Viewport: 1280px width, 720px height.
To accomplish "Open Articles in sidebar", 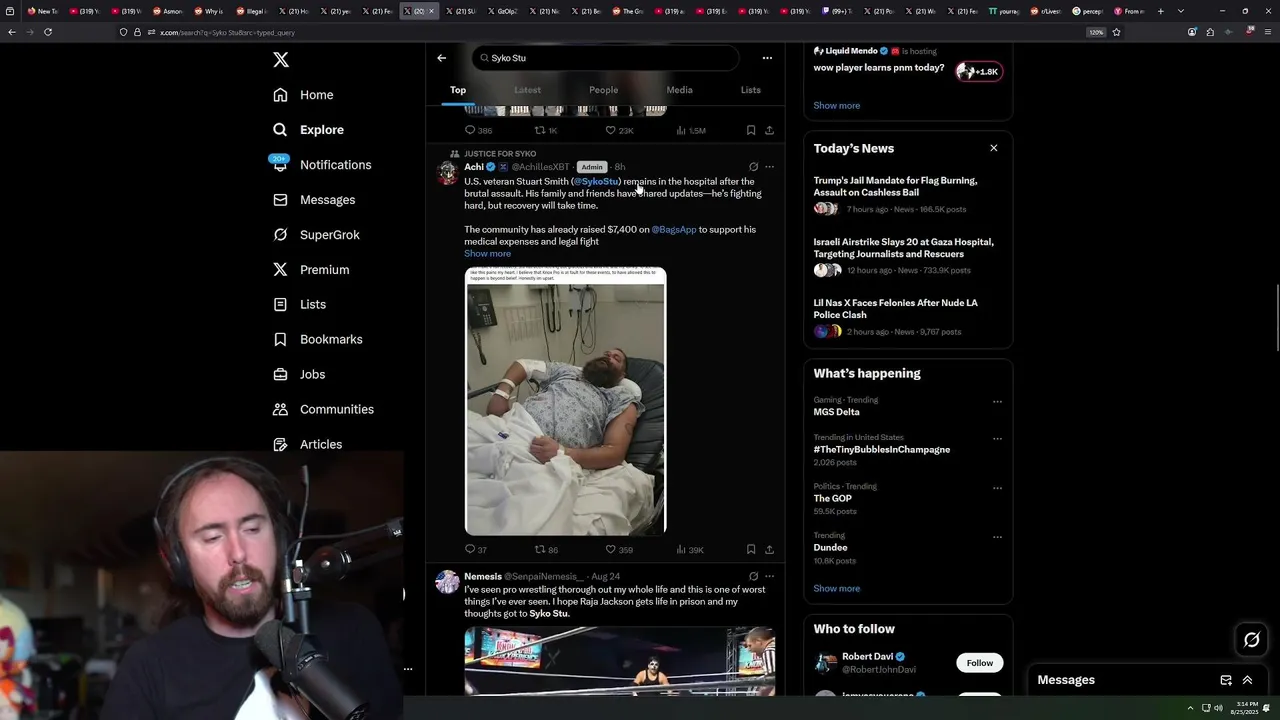I will [307, 444].
